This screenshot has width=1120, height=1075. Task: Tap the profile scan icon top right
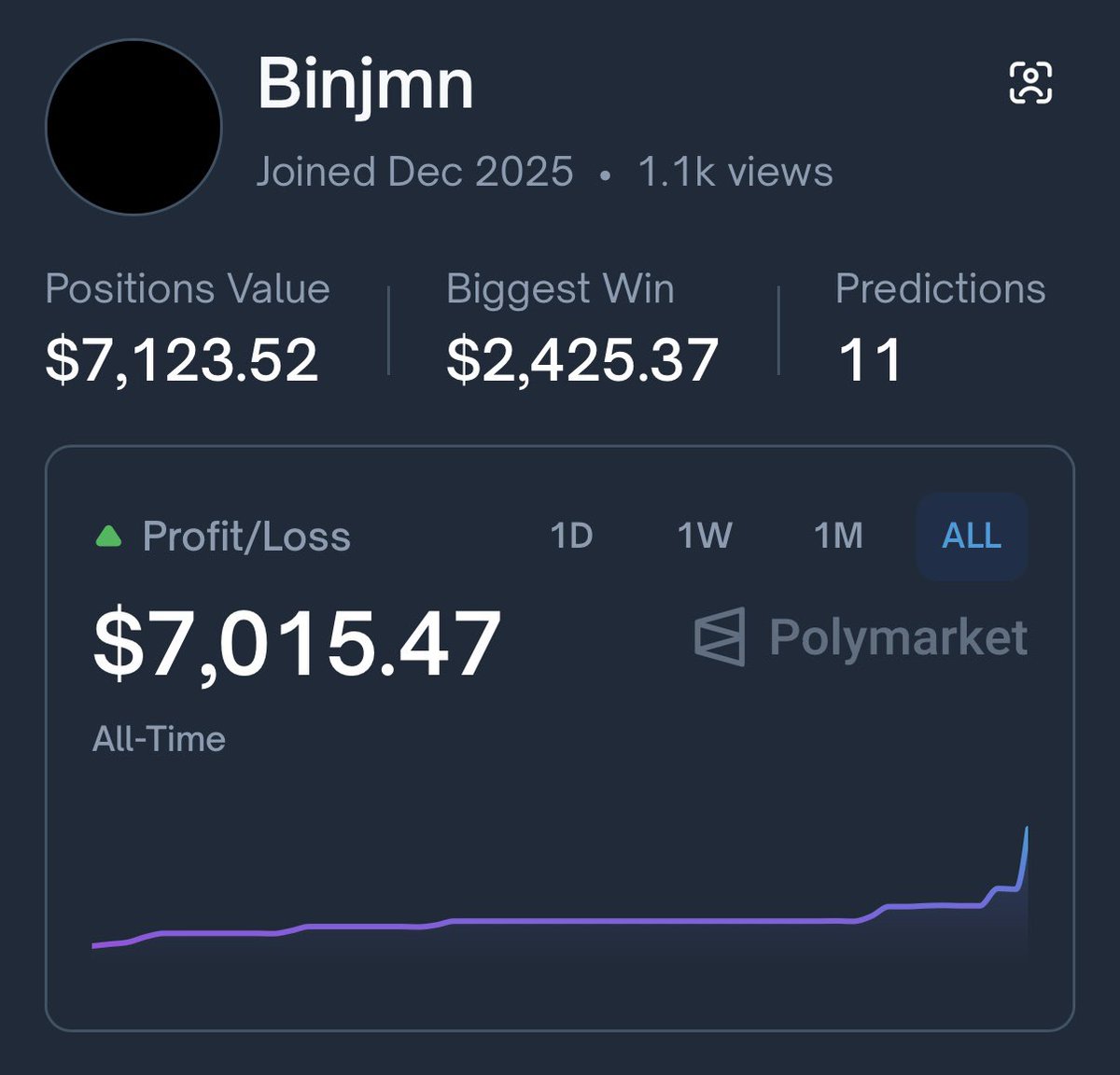coord(1030,83)
